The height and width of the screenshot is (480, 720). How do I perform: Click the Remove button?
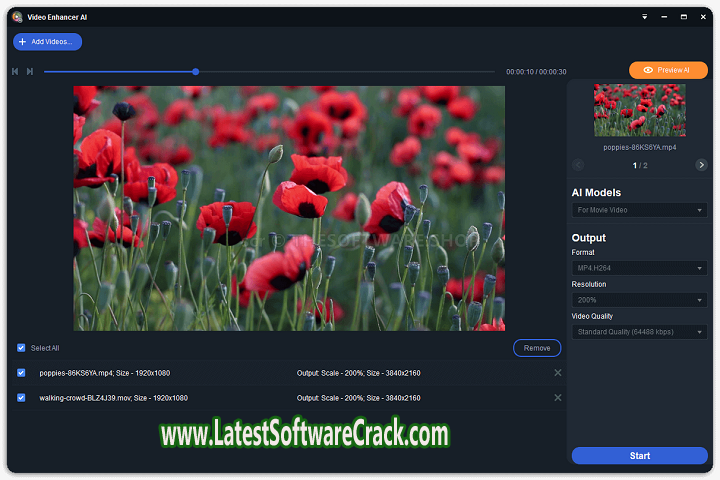[x=537, y=348]
